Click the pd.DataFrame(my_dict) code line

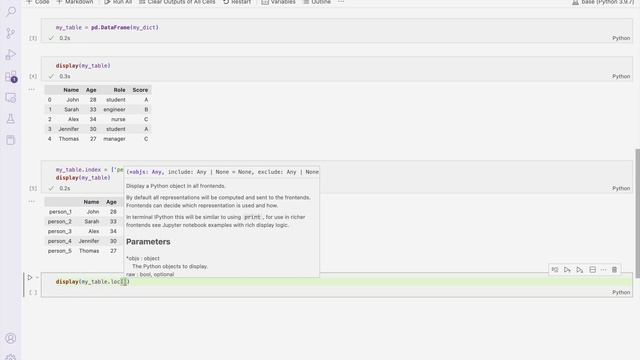click(107, 27)
